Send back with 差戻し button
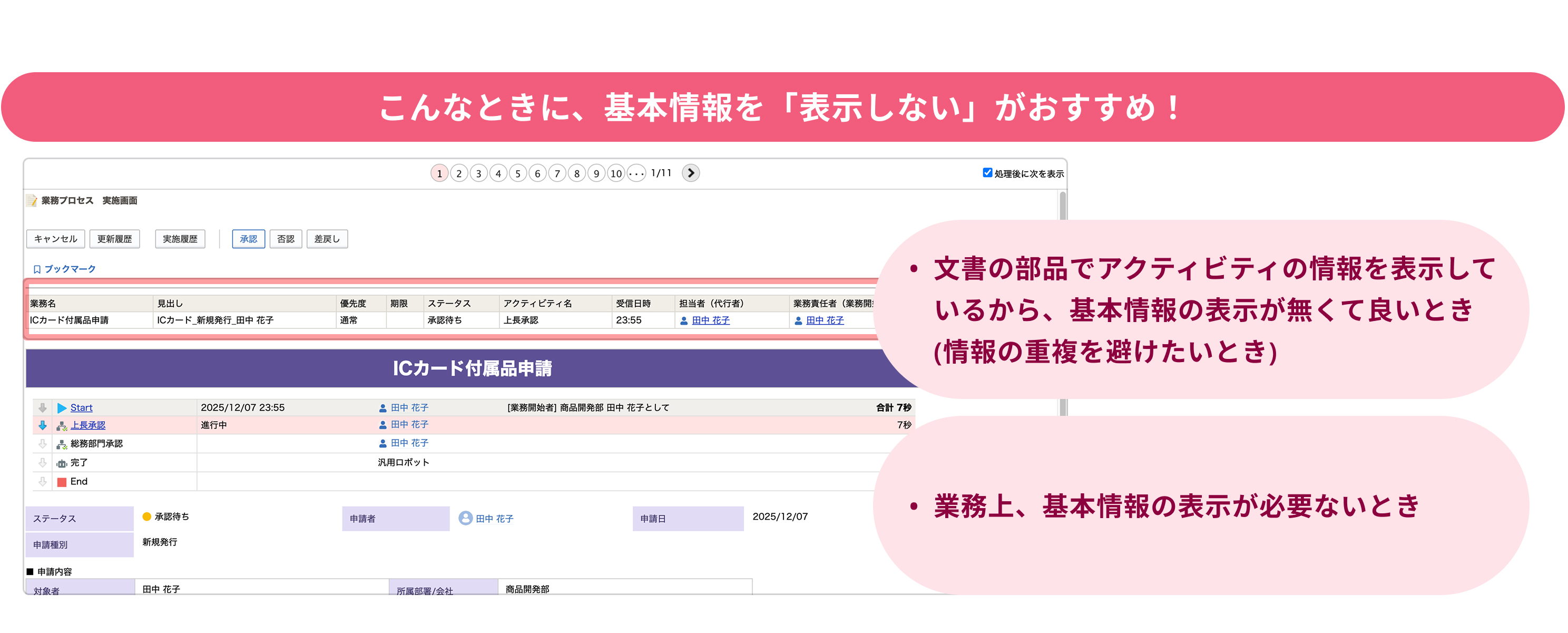1568x633 pixels. point(327,239)
